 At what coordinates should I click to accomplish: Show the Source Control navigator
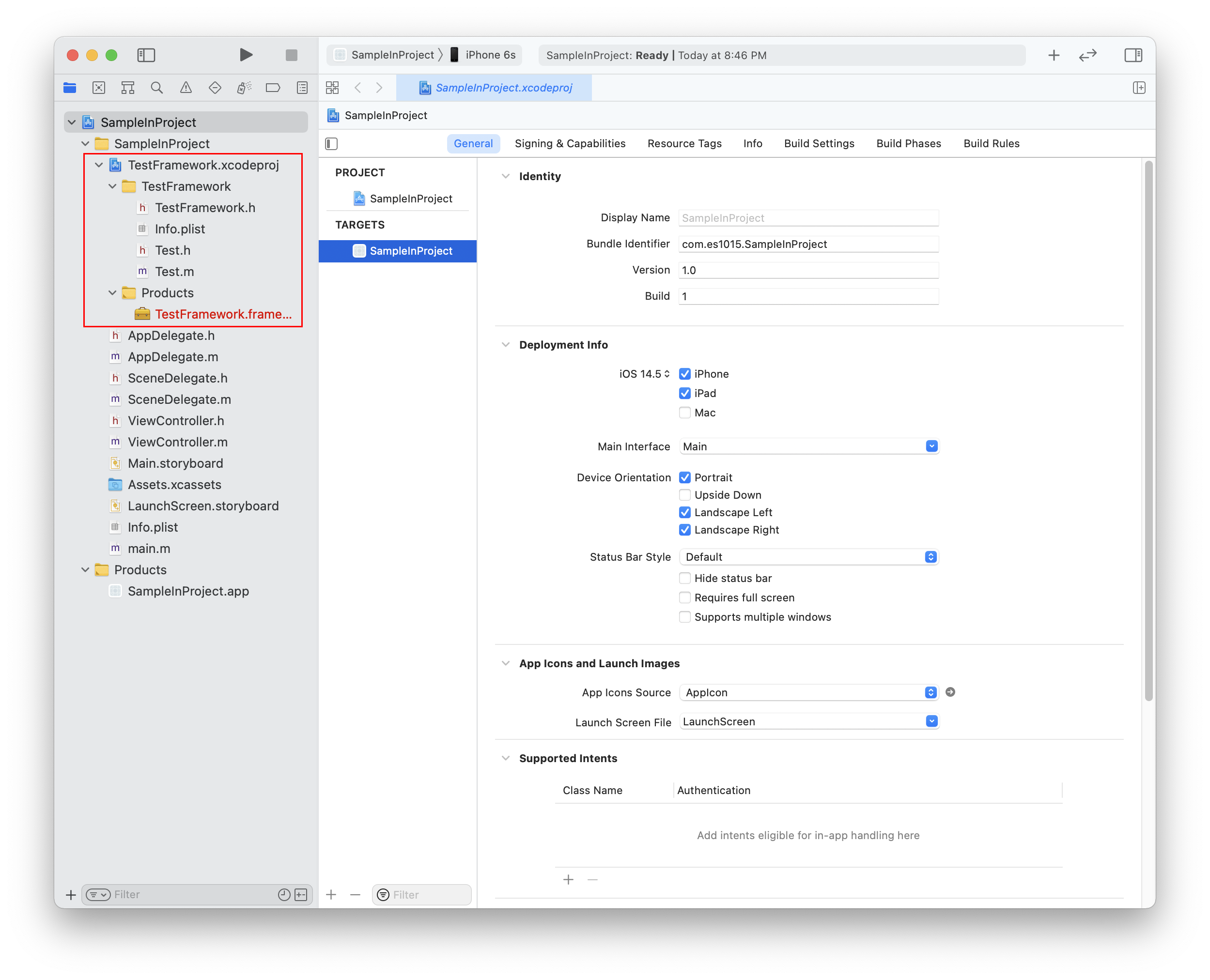(x=99, y=88)
